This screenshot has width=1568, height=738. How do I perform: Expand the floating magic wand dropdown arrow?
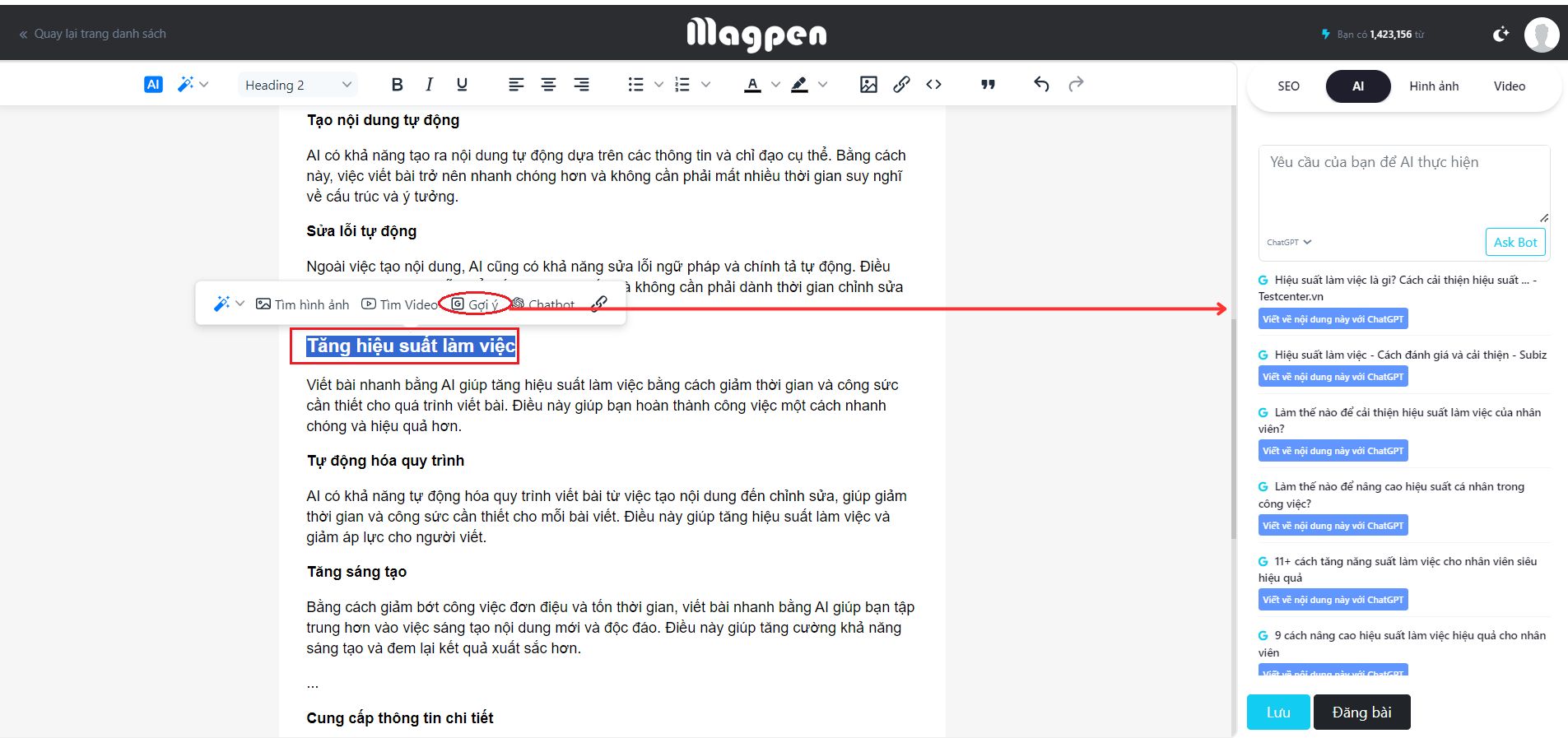coord(240,304)
